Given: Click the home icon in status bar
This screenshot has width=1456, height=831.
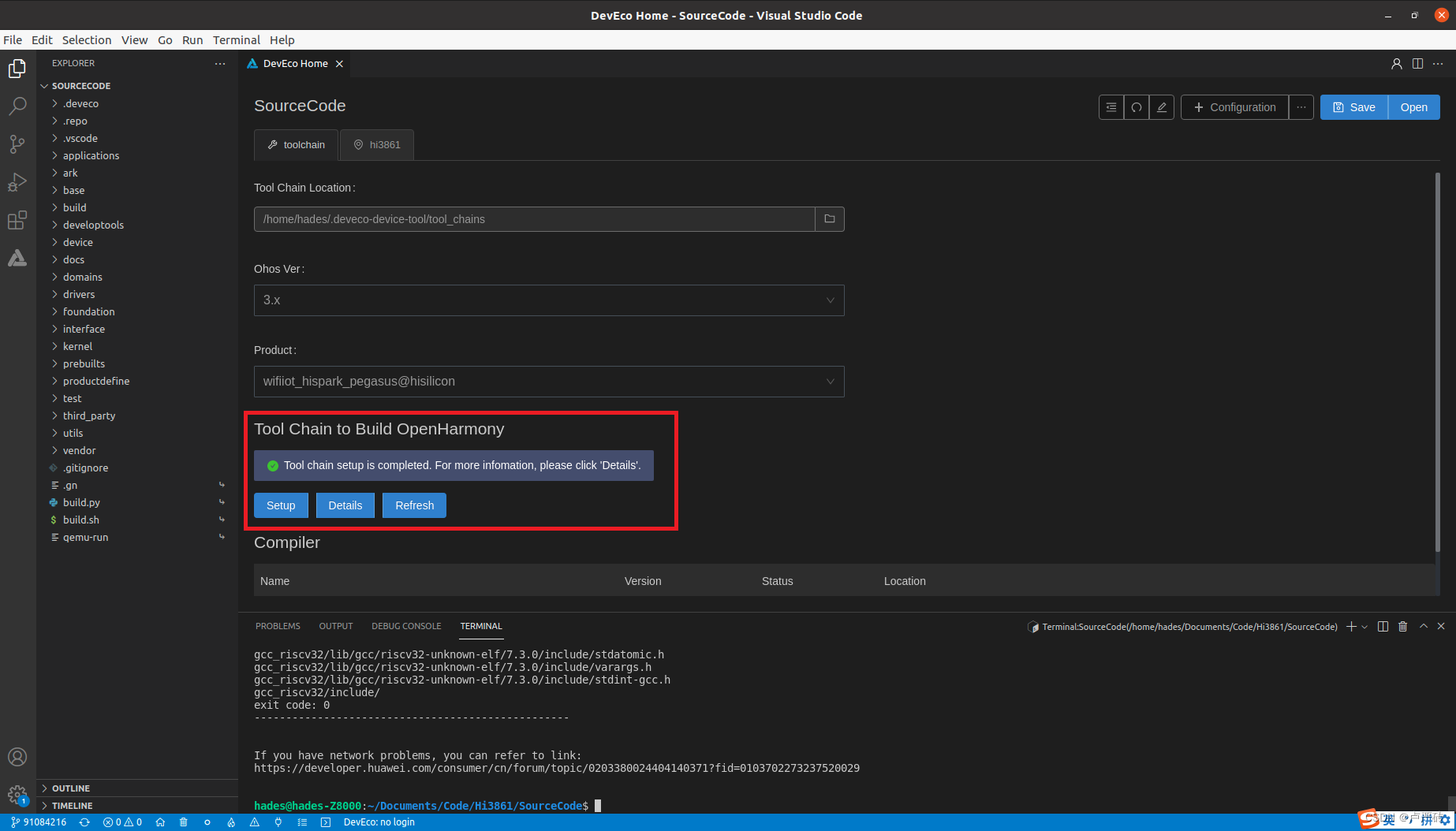Looking at the screenshot, I should pos(160,822).
